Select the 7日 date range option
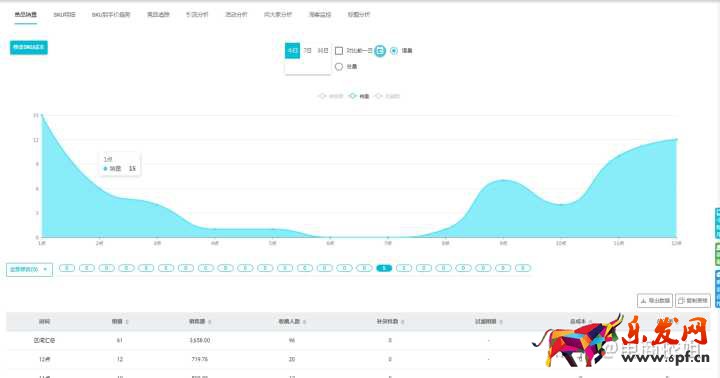 click(307, 51)
